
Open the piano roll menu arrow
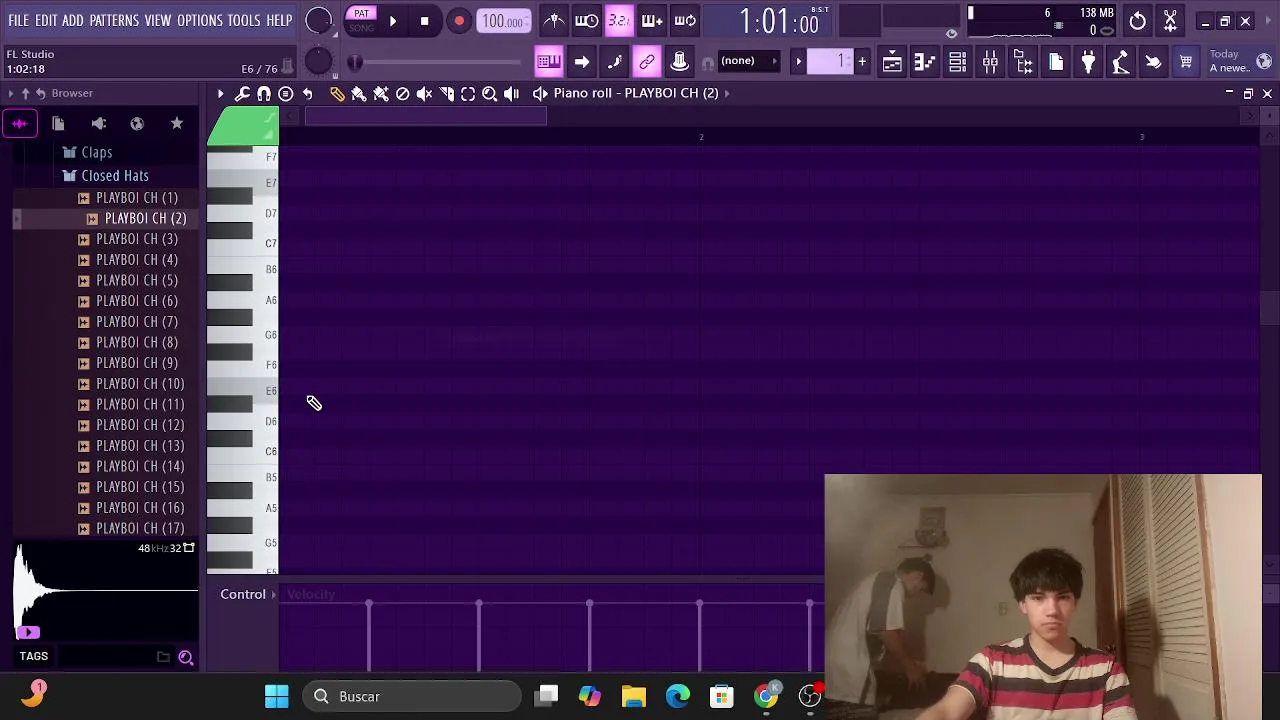pos(220,93)
